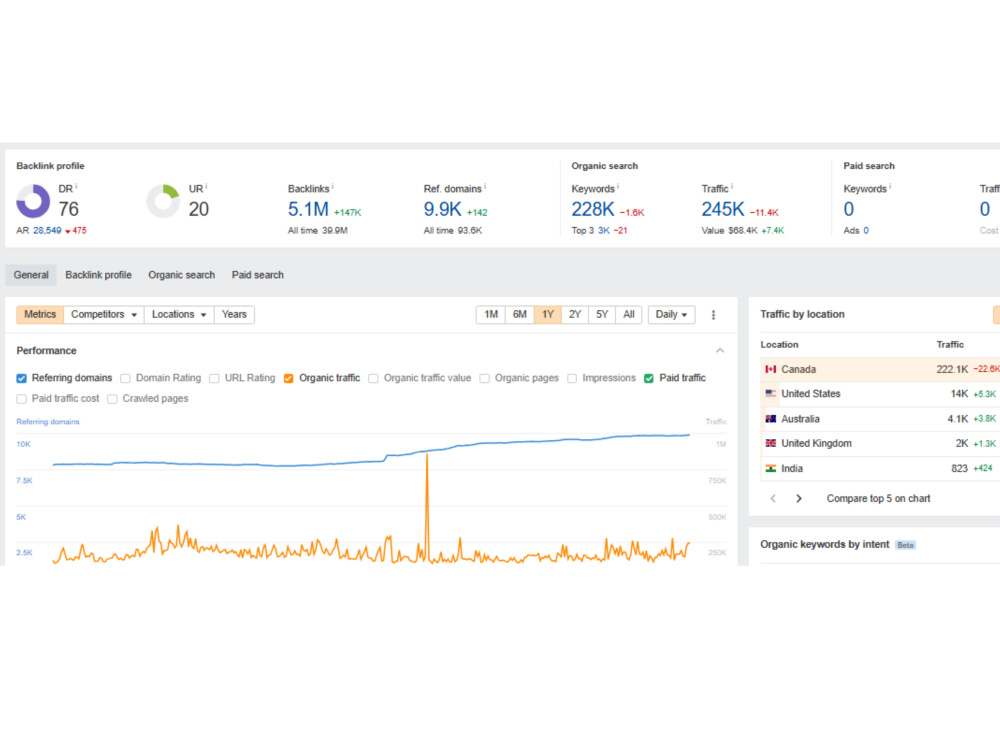
Task: Switch to the Organic search tab
Action: (x=182, y=275)
